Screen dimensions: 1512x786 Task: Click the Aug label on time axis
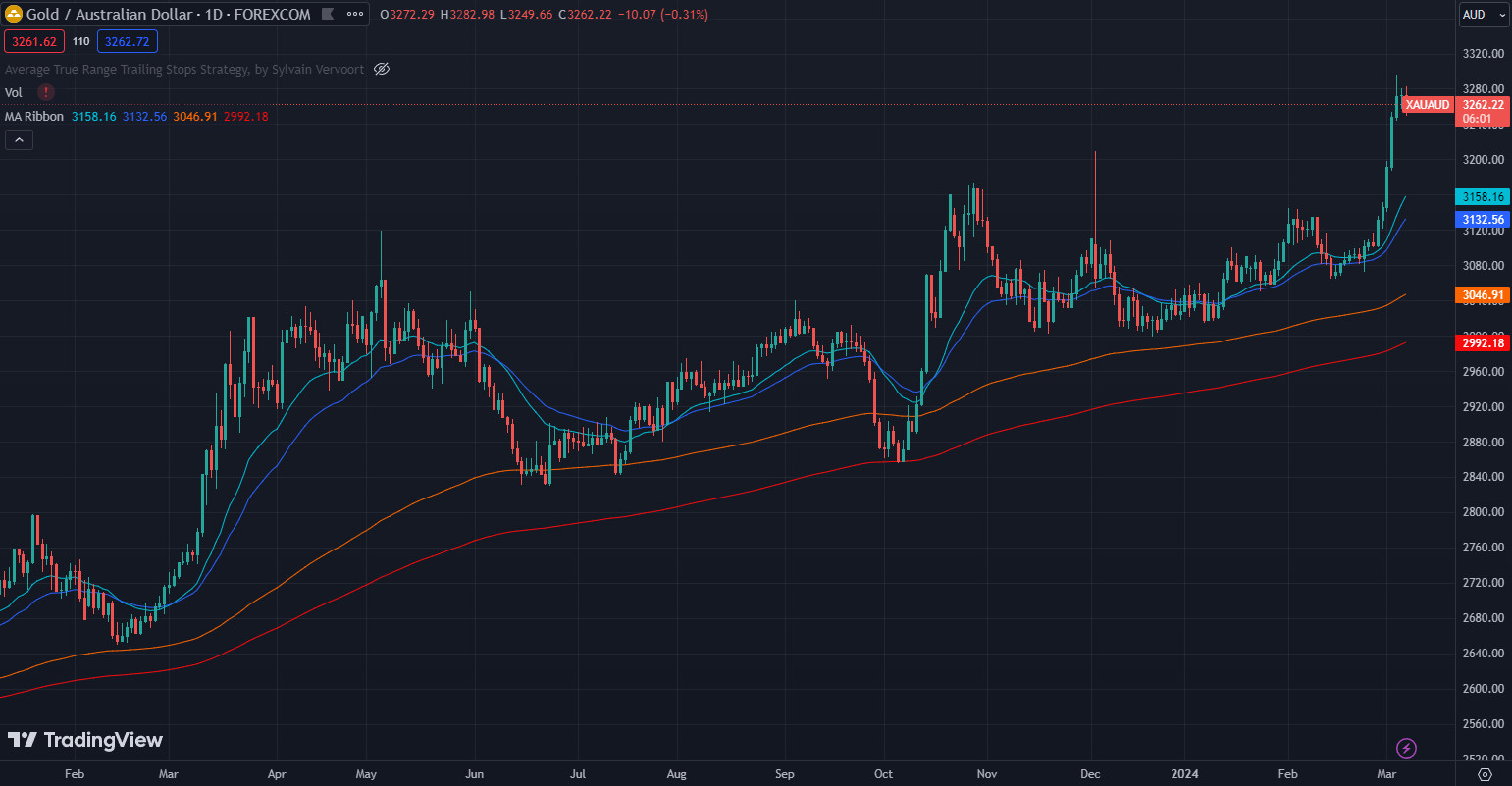coord(677,774)
